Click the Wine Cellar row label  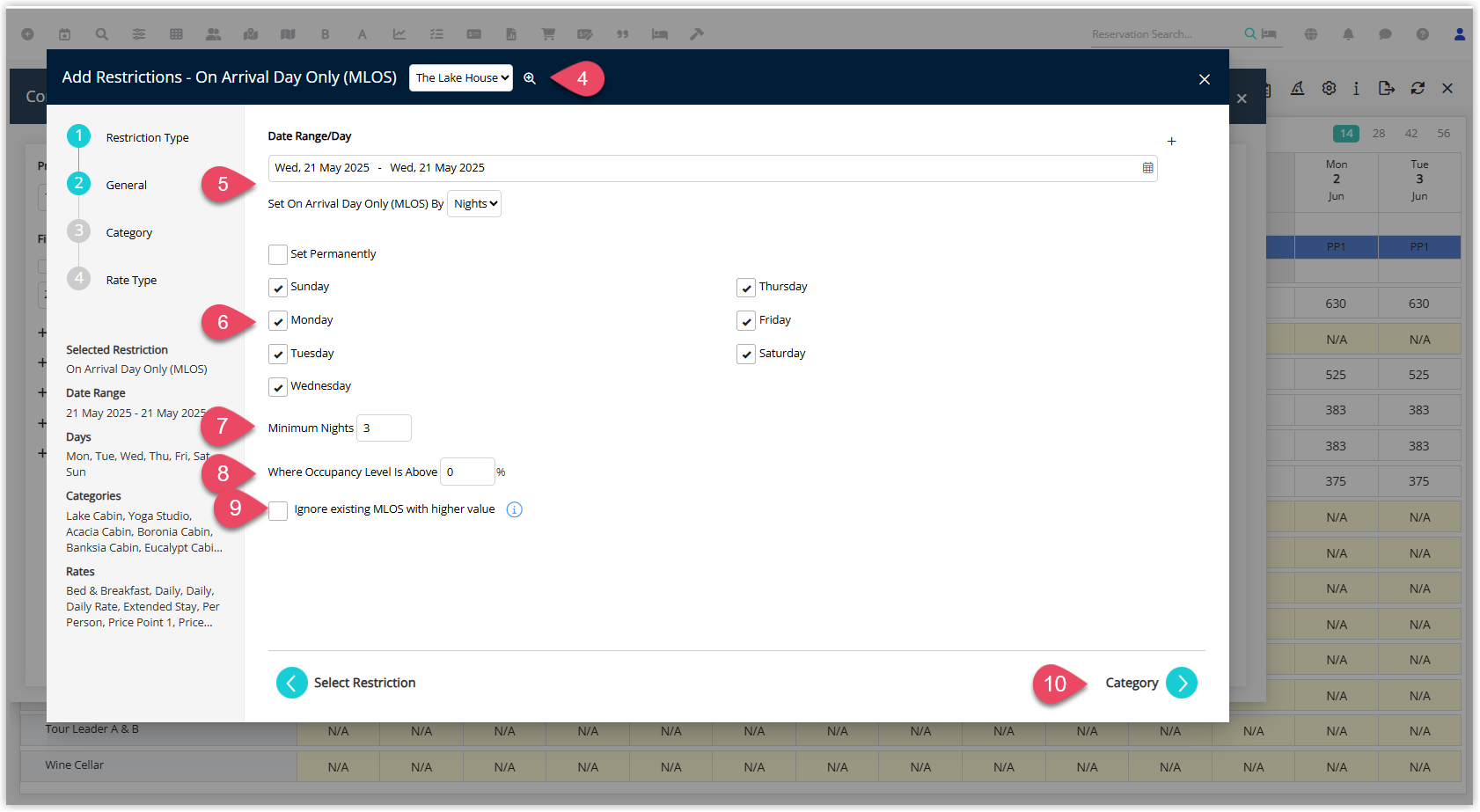75,765
